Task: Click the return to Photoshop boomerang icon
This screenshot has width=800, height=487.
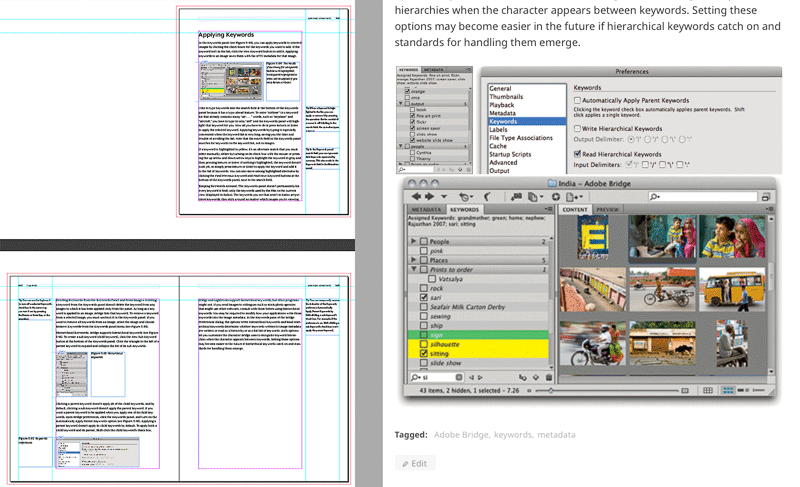Action: coord(487,197)
